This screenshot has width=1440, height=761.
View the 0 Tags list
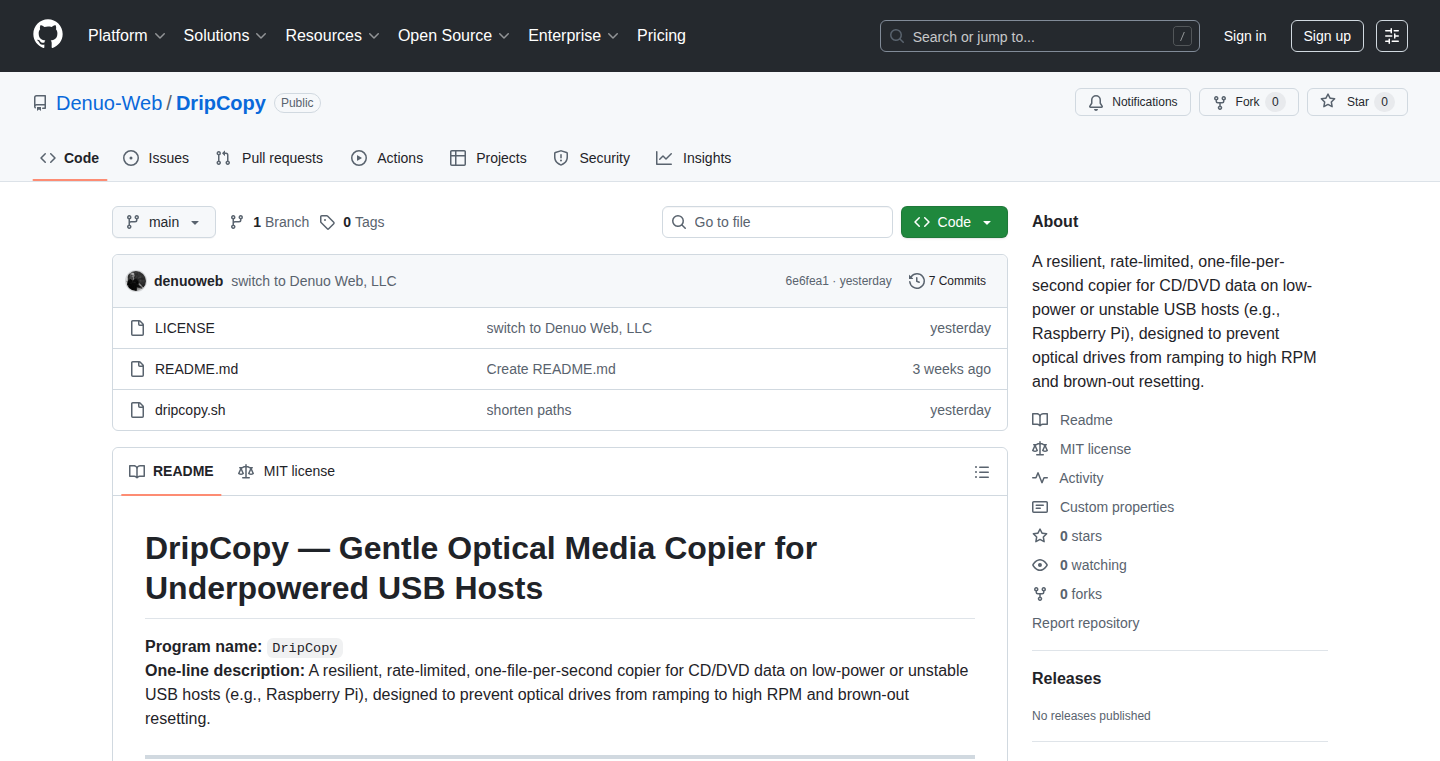click(352, 222)
